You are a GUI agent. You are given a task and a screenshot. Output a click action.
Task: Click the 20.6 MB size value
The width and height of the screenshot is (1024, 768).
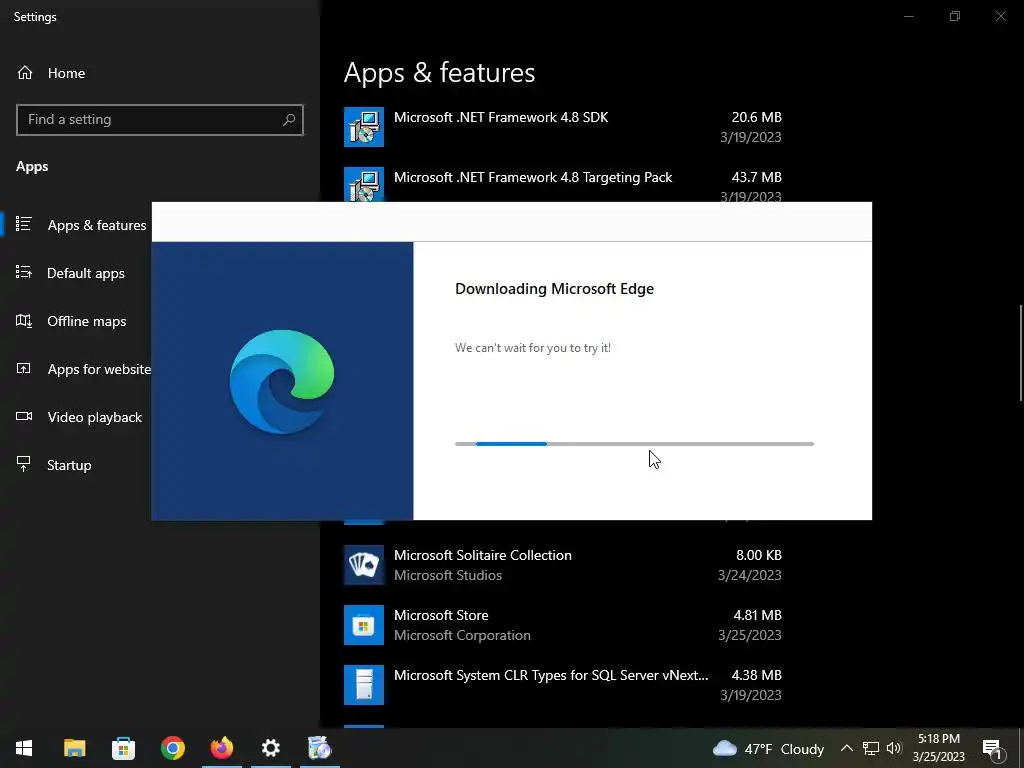coord(756,118)
